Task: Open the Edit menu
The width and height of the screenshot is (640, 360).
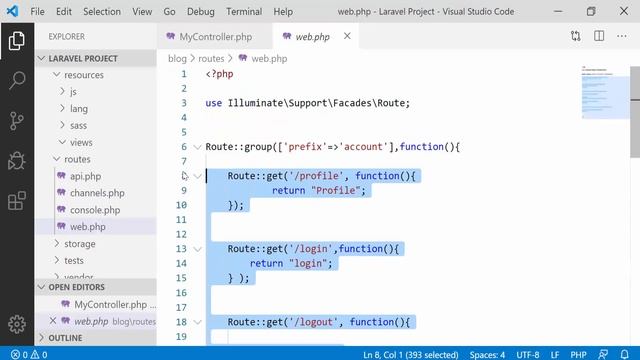Action: point(64,11)
